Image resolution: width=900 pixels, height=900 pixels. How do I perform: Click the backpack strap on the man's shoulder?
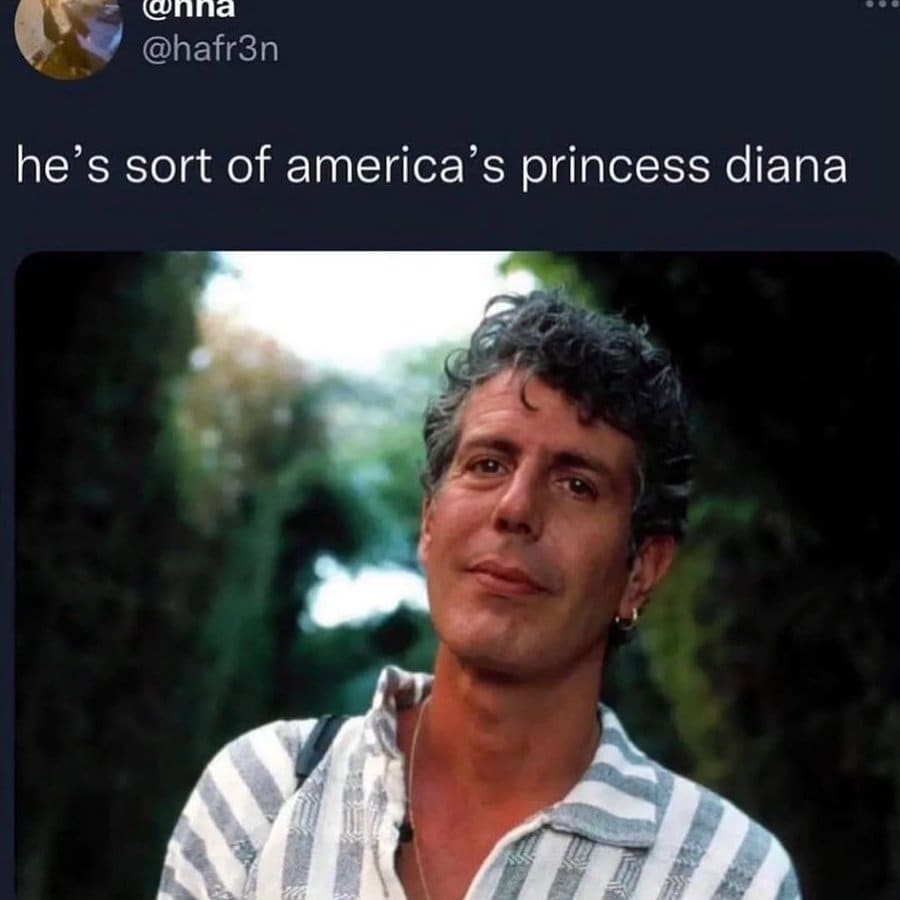pos(317,748)
